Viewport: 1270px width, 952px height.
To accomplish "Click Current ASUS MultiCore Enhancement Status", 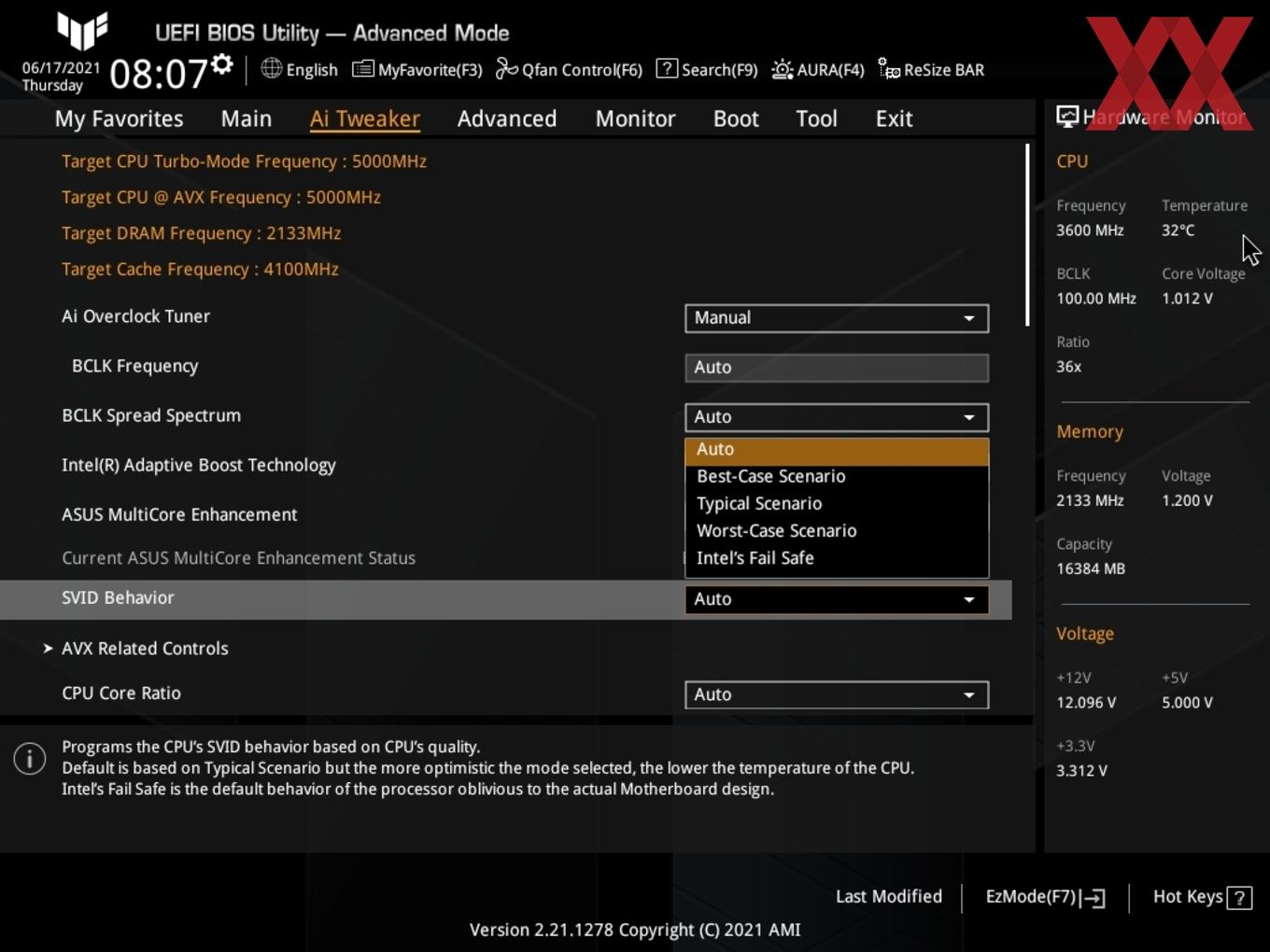I will click(238, 558).
